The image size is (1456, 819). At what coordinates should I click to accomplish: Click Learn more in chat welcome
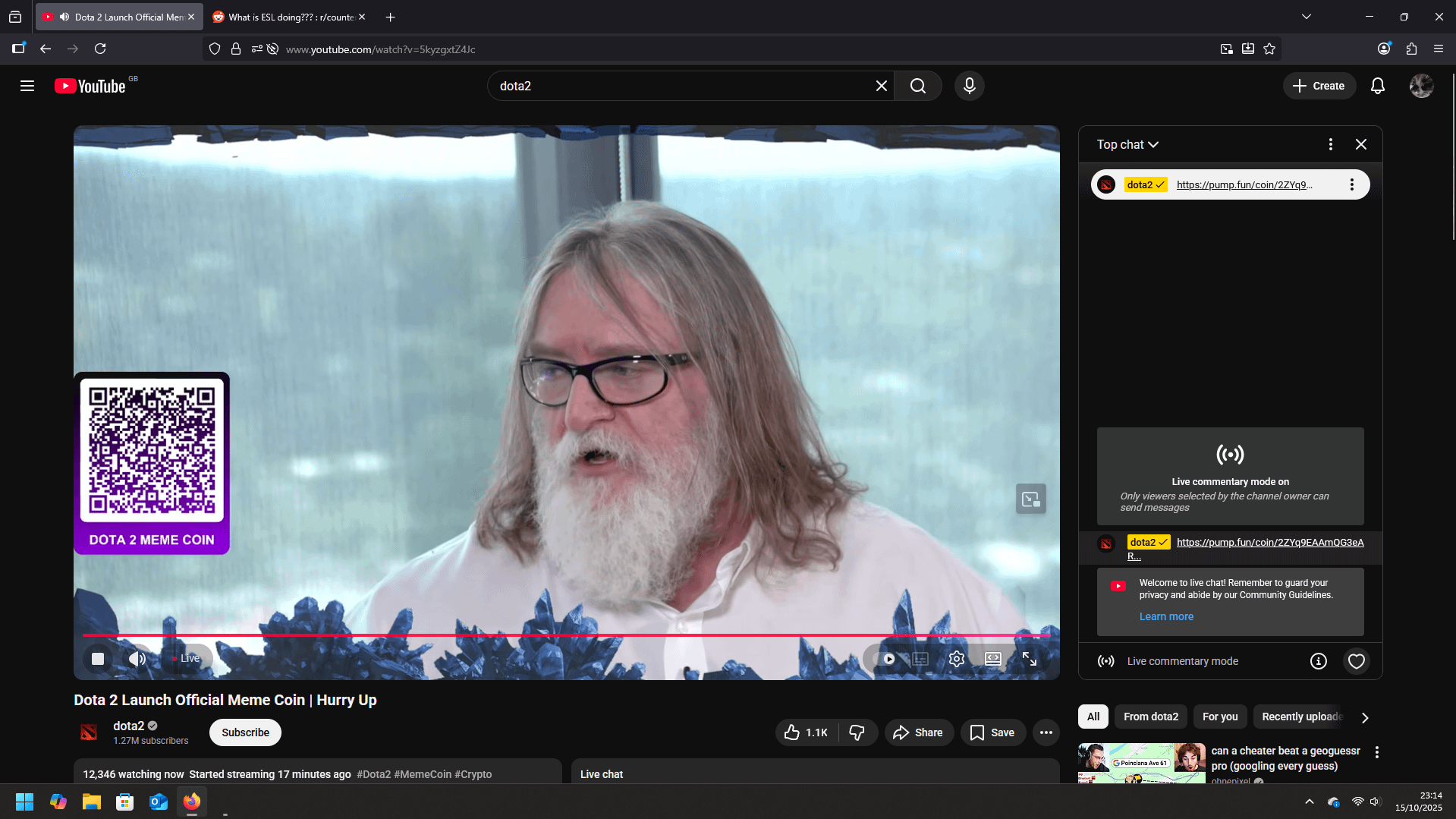(1166, 616)
